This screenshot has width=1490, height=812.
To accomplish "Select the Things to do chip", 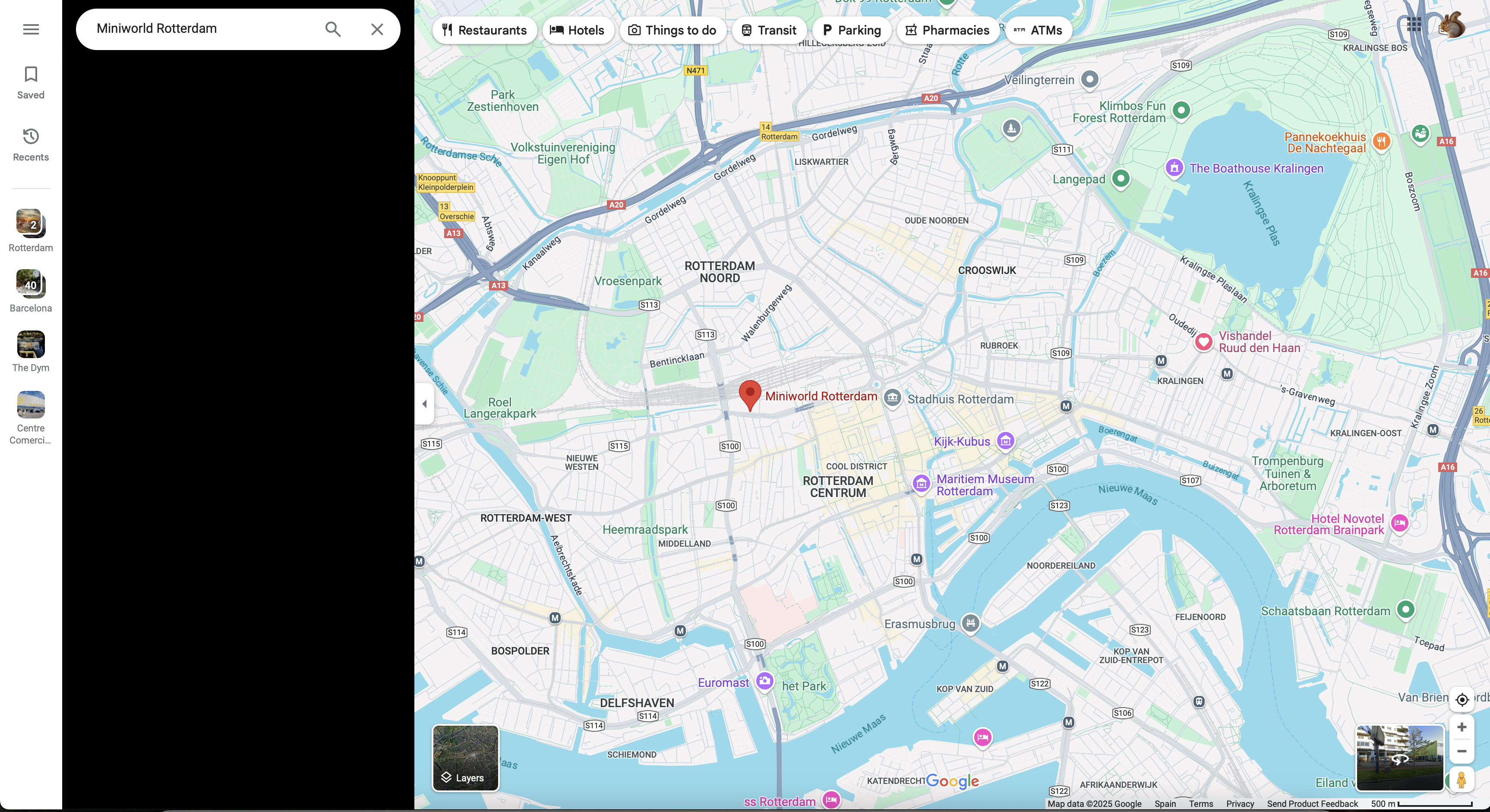I will click(x=672, y=30).
